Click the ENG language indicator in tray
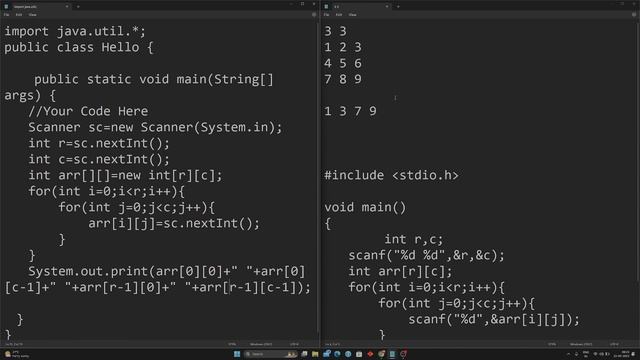 point(586,354)
